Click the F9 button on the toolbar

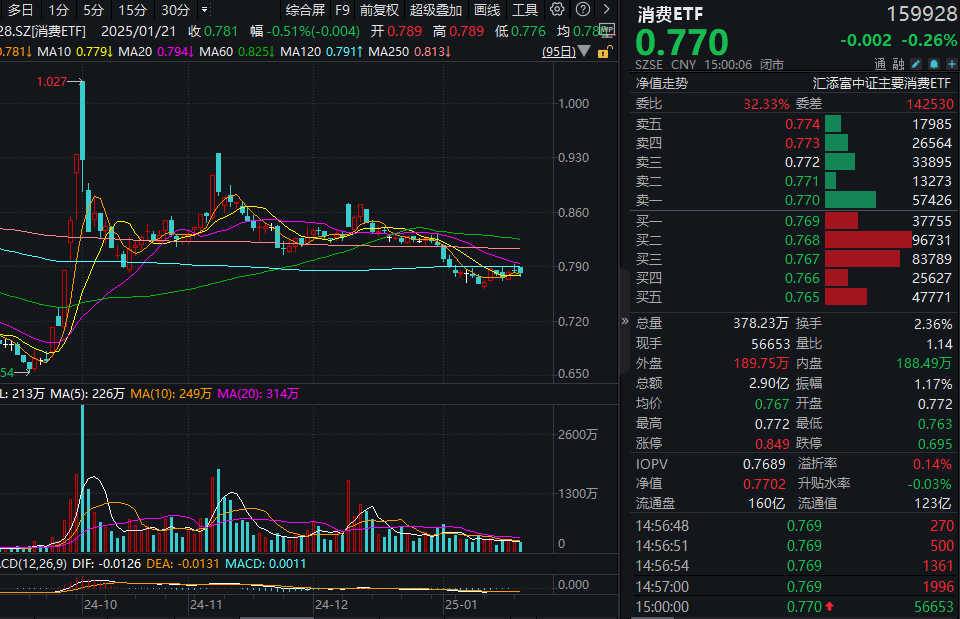point(340,10)
